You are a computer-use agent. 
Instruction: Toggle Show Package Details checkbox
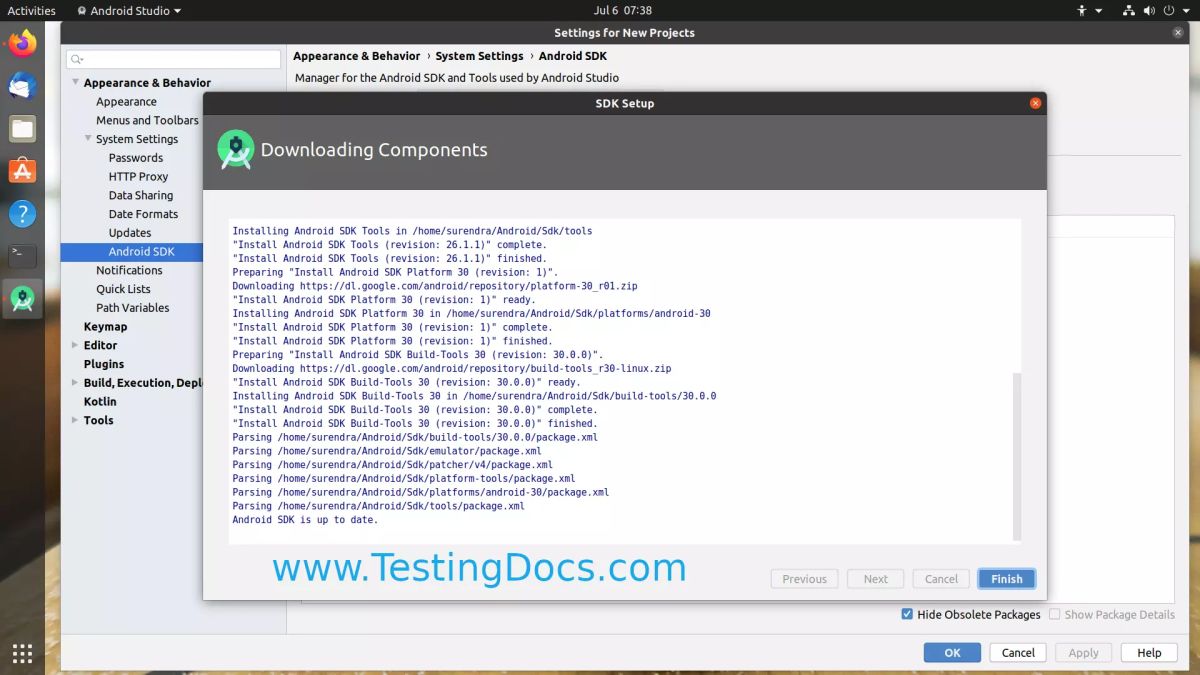(1054, 614)
